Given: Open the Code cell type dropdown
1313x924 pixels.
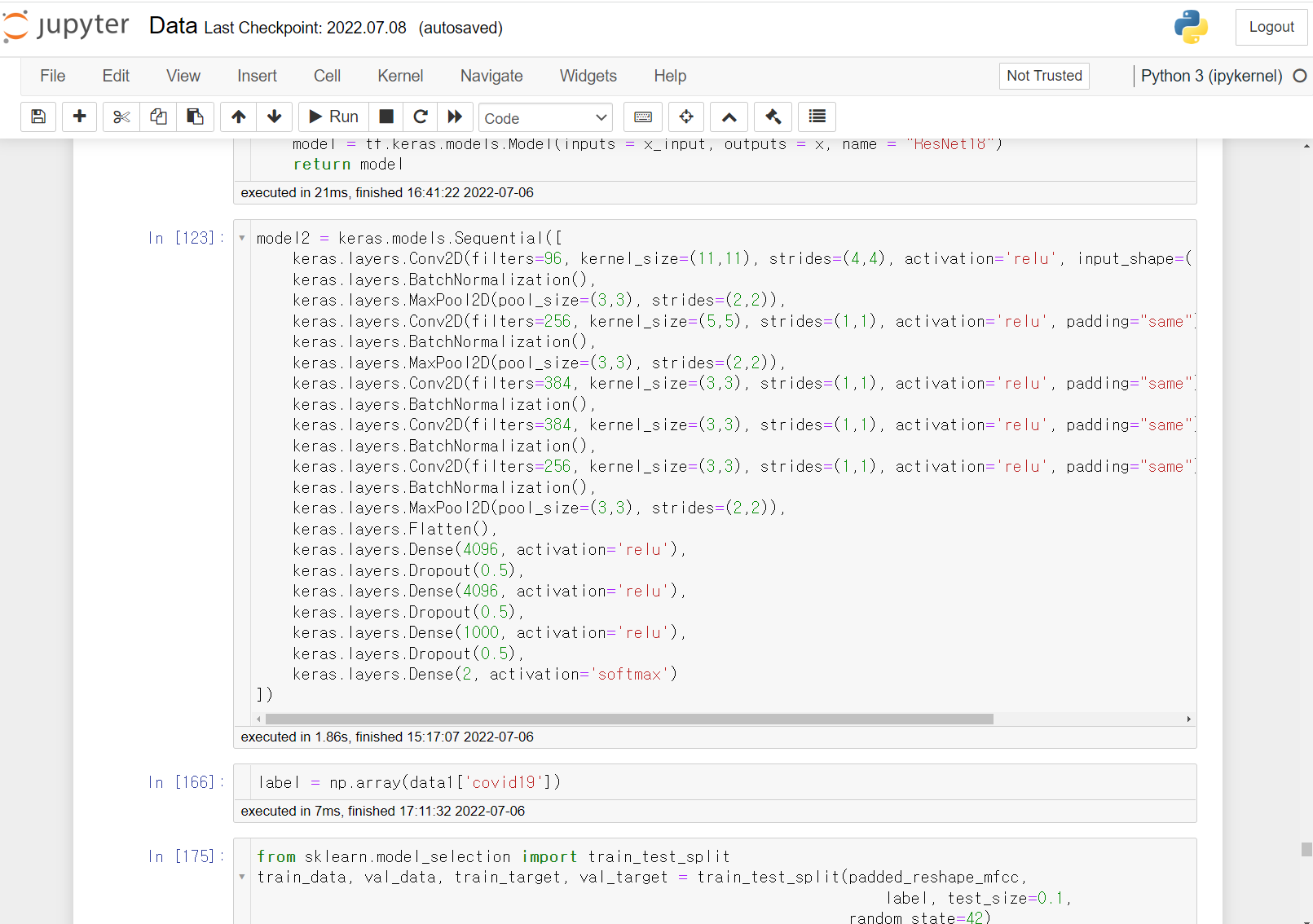Looking at the screenshot, I should click(x=545, y=117).
